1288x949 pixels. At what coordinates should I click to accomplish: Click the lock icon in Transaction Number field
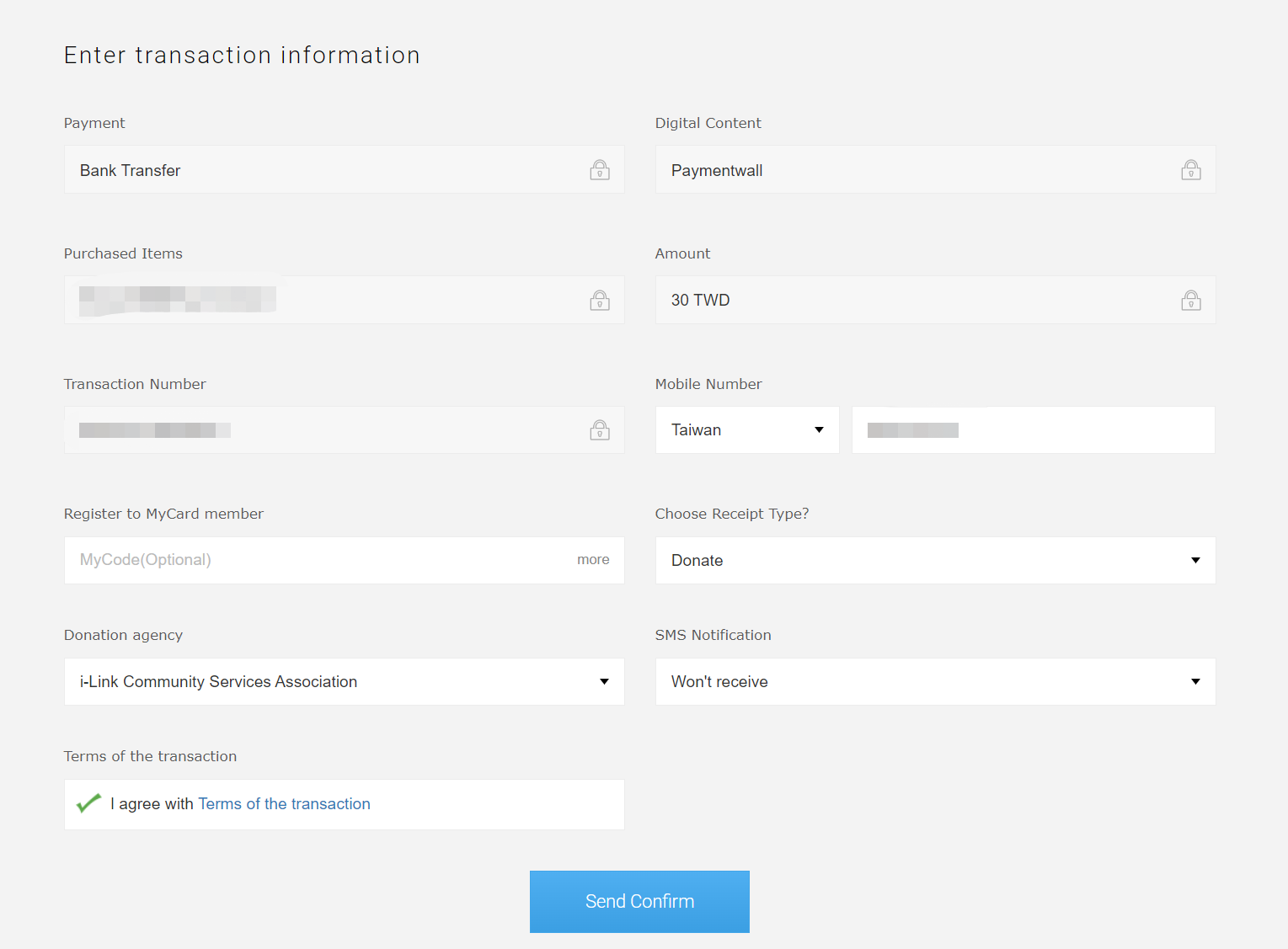(x=599, y=430)
